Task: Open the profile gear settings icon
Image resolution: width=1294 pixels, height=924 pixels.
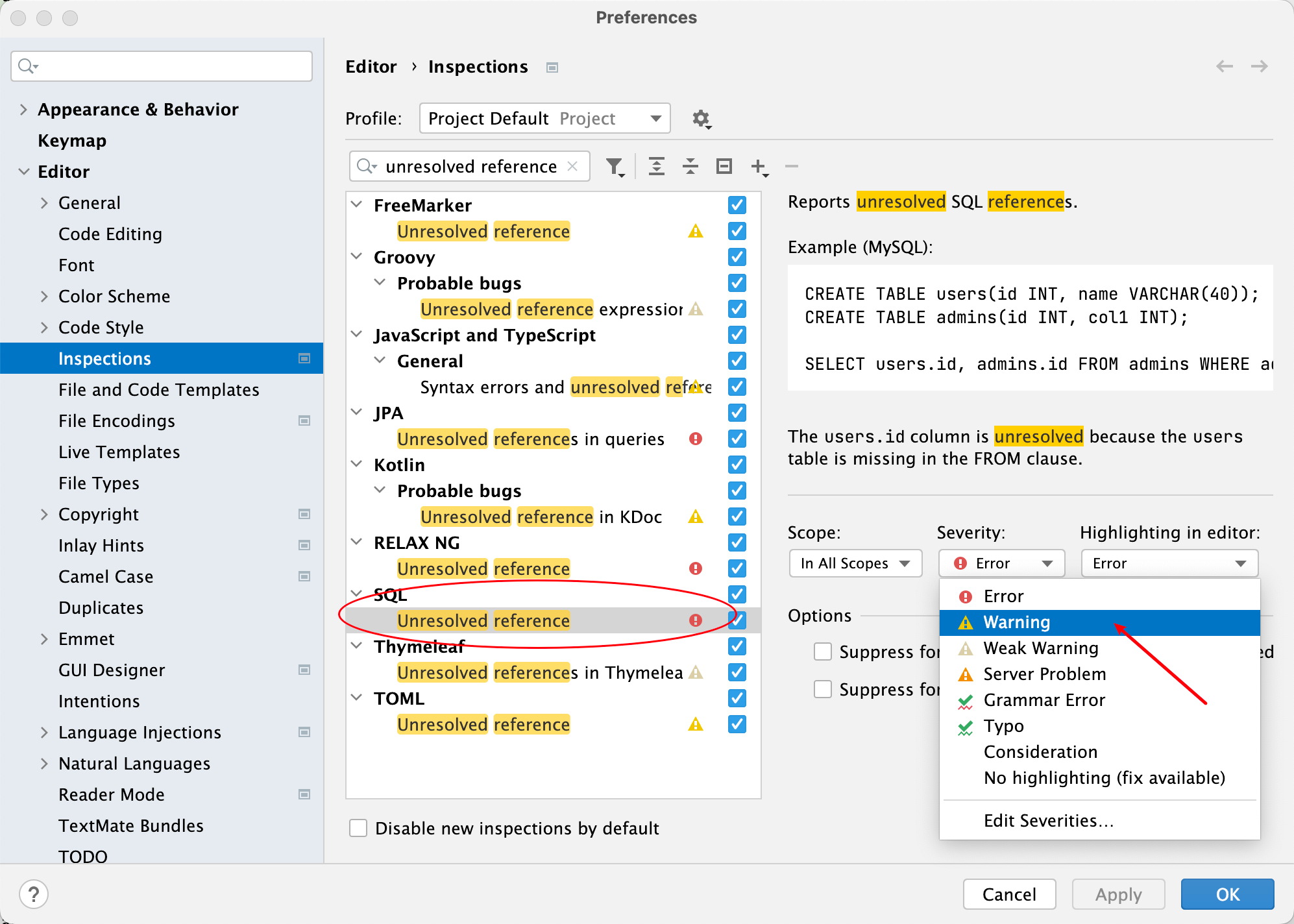Action: click(x=701, y=119)
